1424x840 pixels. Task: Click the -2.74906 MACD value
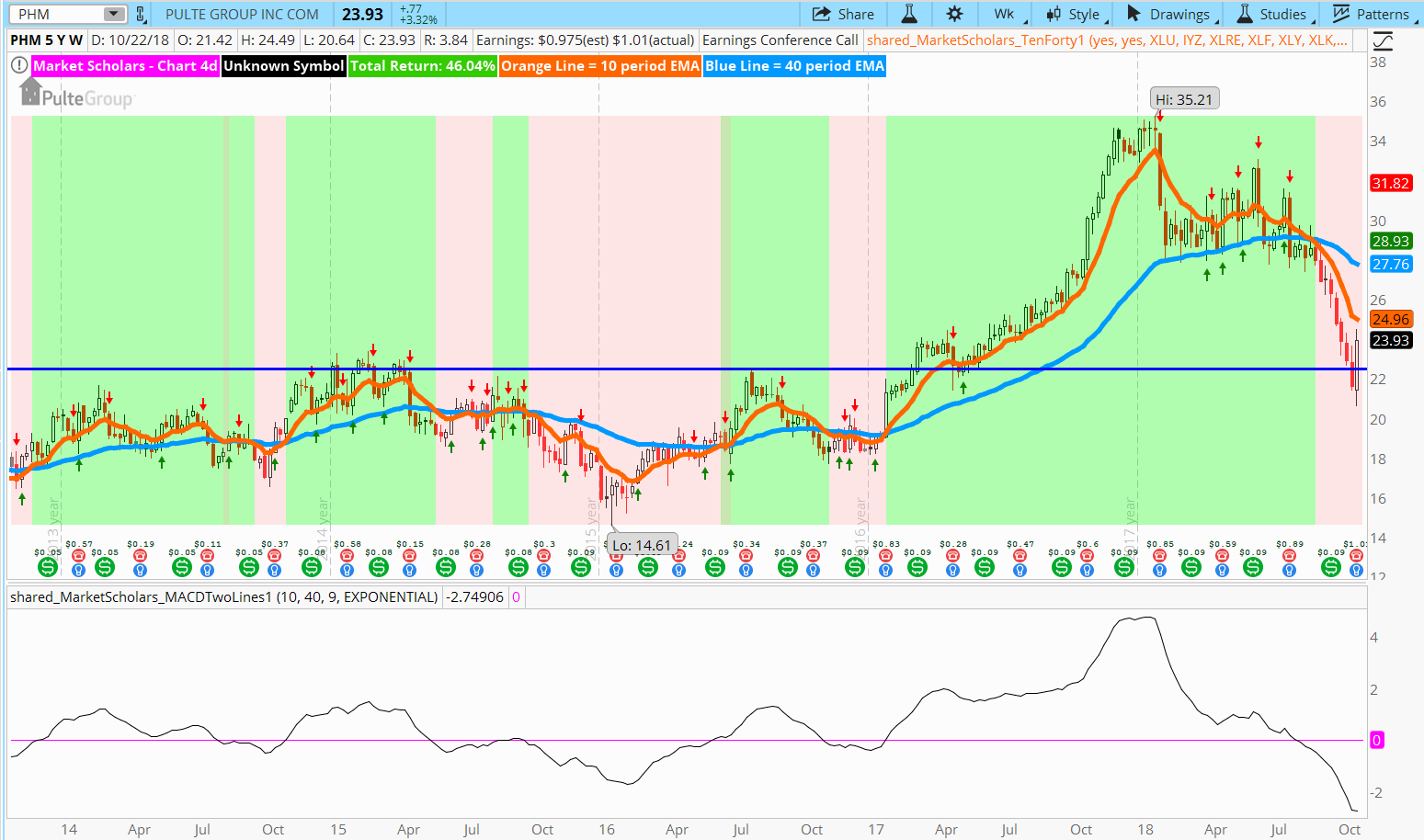pyautogui.click(x=475, y=597)
